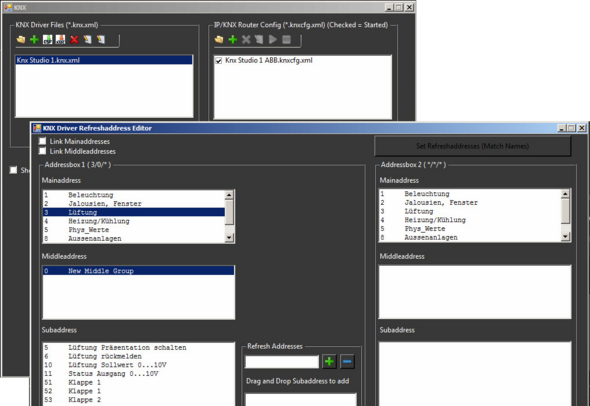Uncheck Knx Studio 1 ABB.knxcfg.xml config

(219, 61)
